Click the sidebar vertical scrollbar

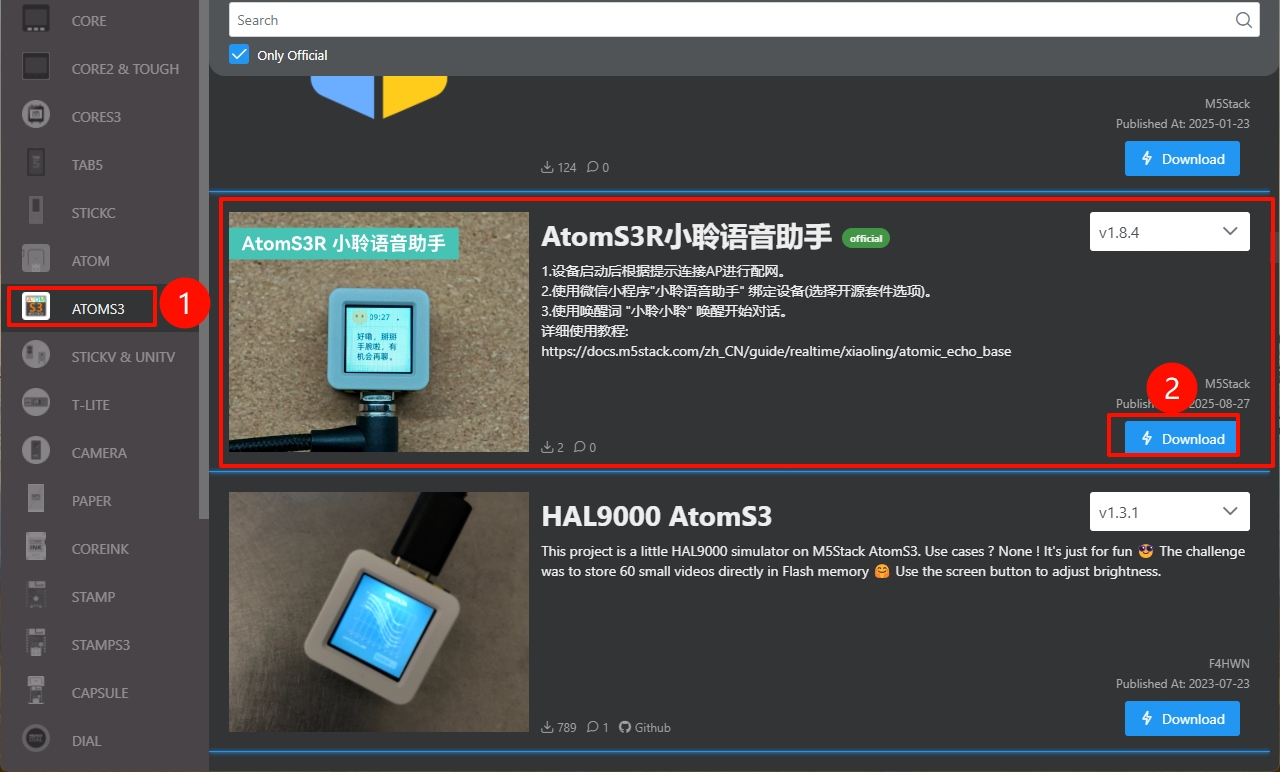tap(204, 260)
